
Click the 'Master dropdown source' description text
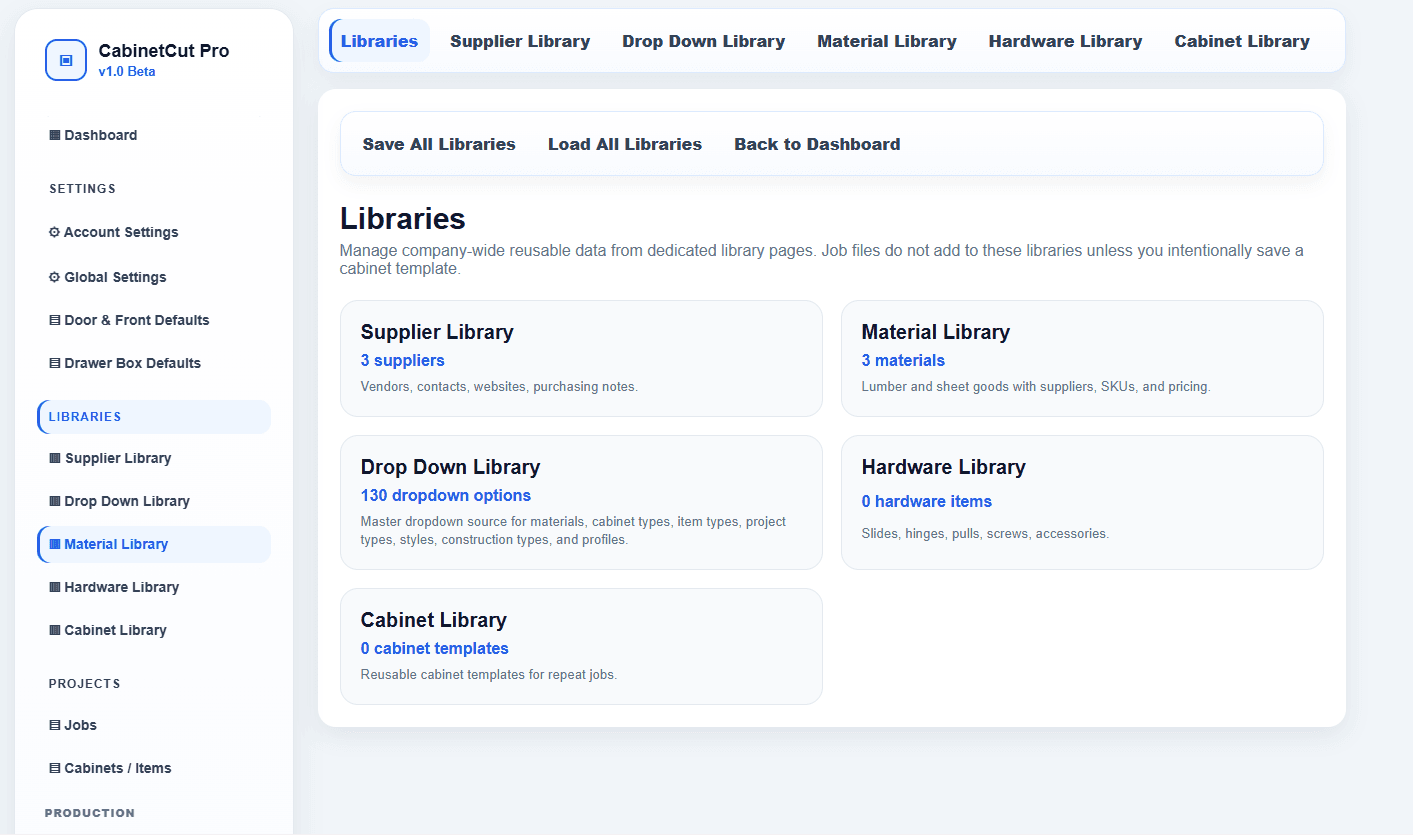574,530
